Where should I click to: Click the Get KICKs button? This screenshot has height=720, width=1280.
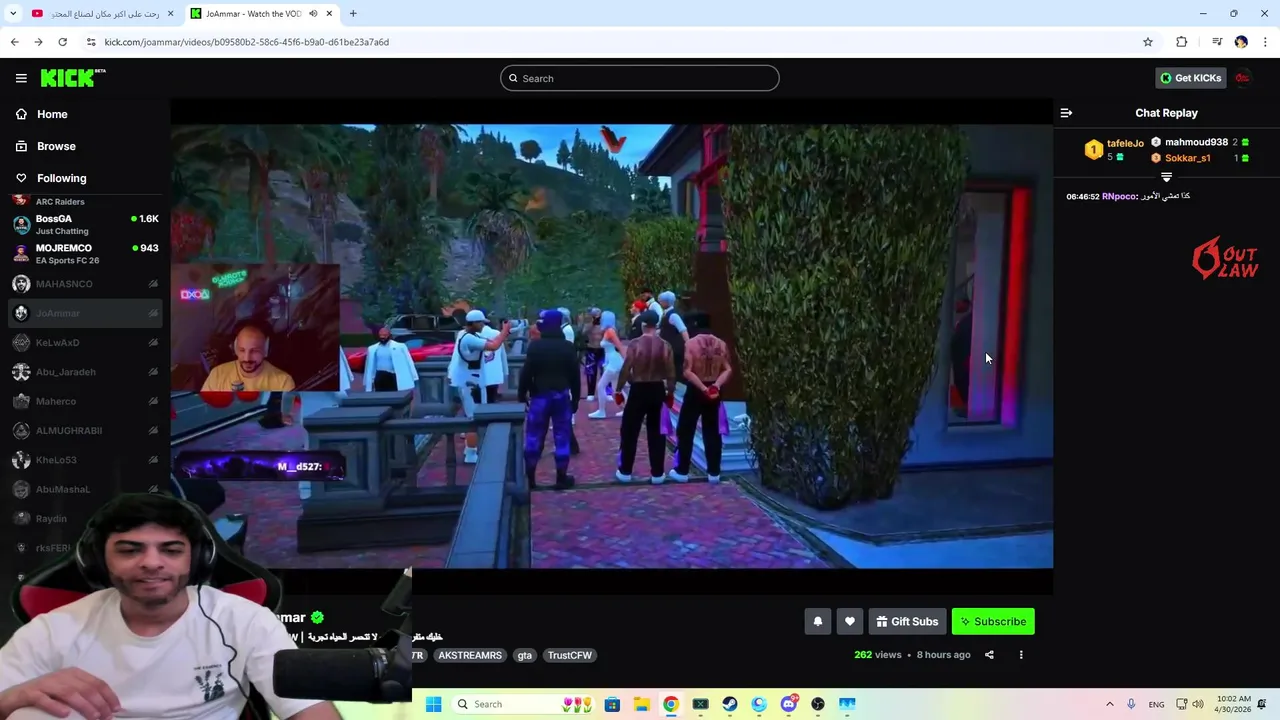click(1190, 78)
